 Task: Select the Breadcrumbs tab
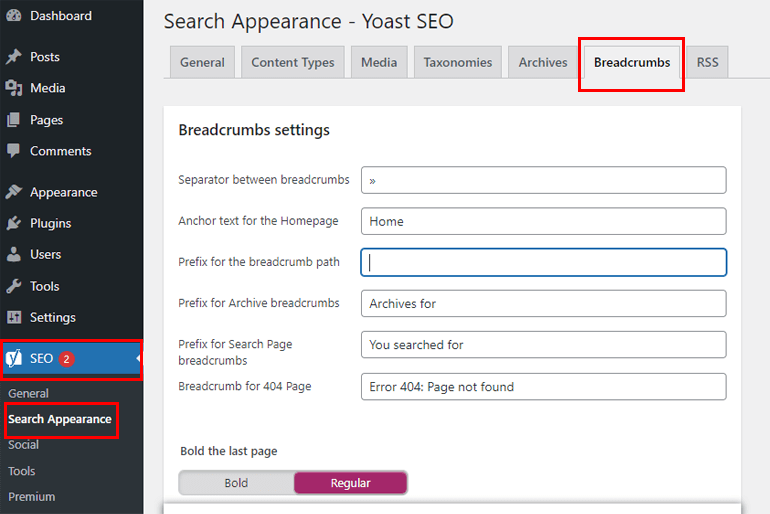coord(632,62)
